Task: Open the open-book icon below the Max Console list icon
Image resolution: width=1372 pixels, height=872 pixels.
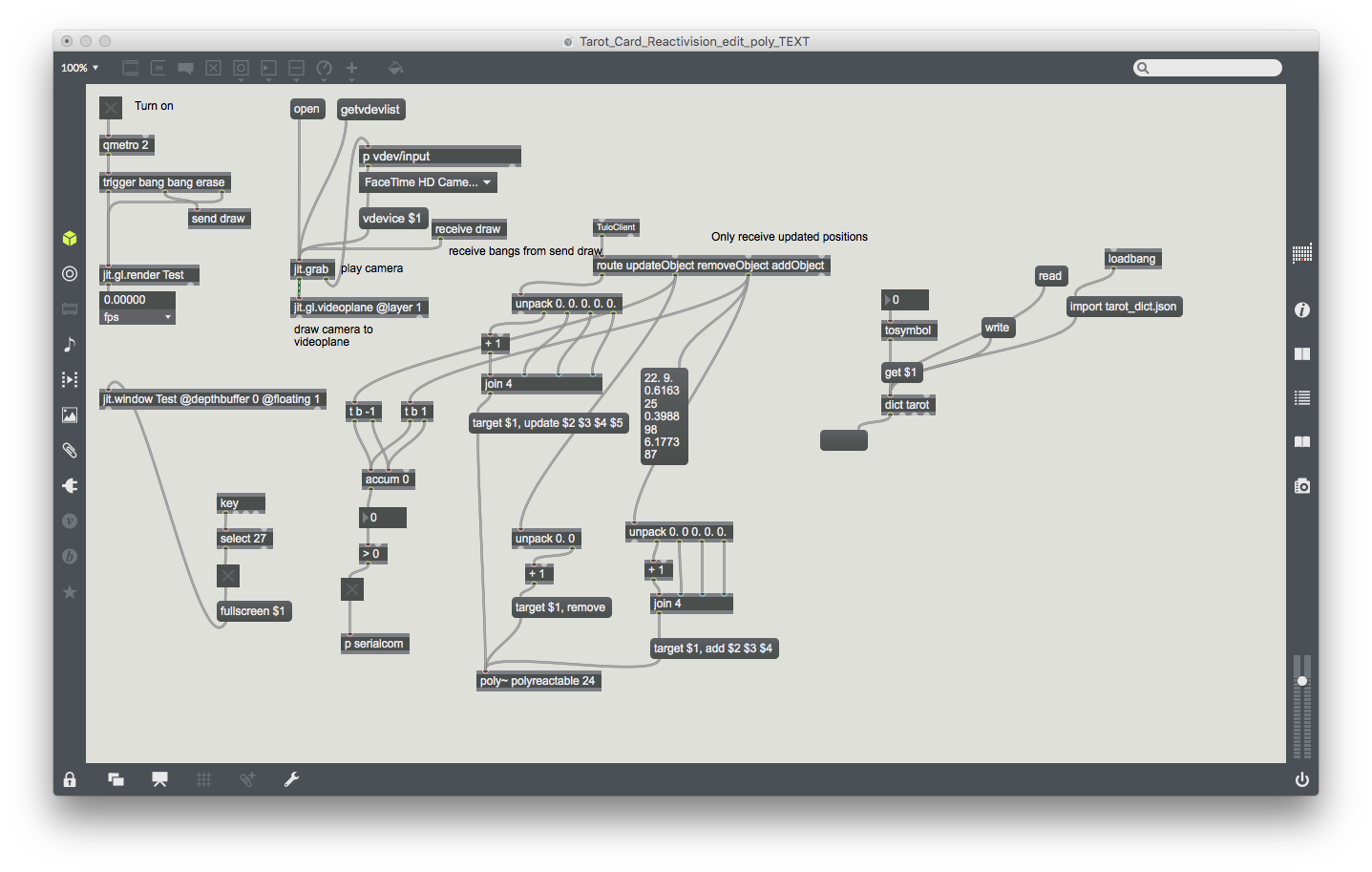Action: click(x=1302, y=441)
